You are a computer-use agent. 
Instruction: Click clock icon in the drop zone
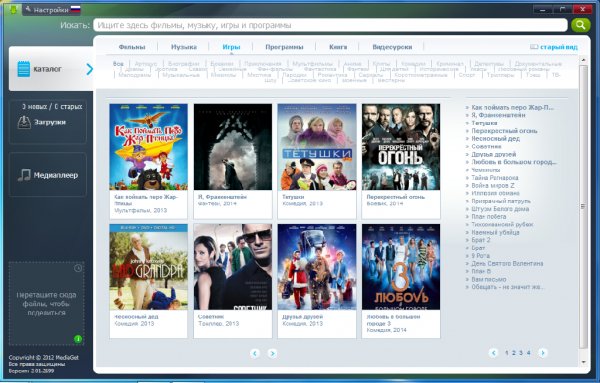(x=78, y=268)
